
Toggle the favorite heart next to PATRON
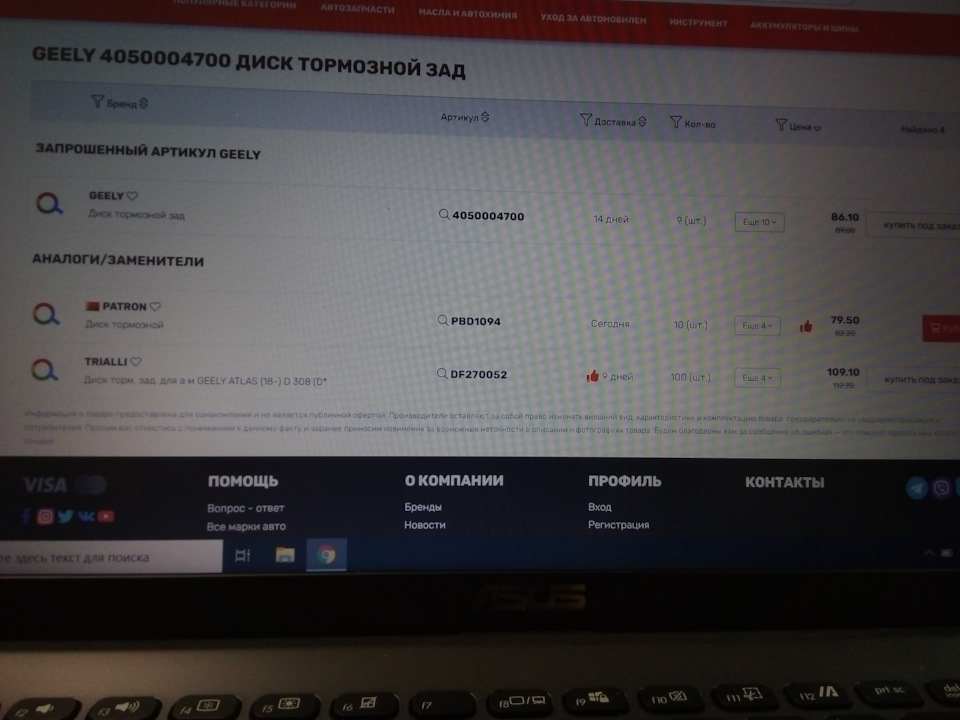tap(155, 307)
